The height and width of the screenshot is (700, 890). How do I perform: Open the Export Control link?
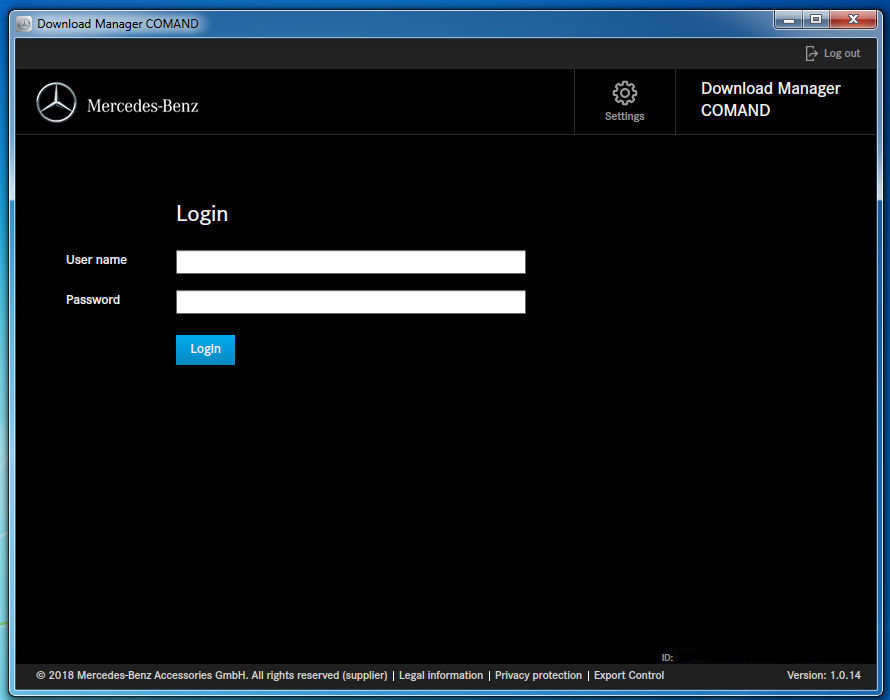(629, 675)
